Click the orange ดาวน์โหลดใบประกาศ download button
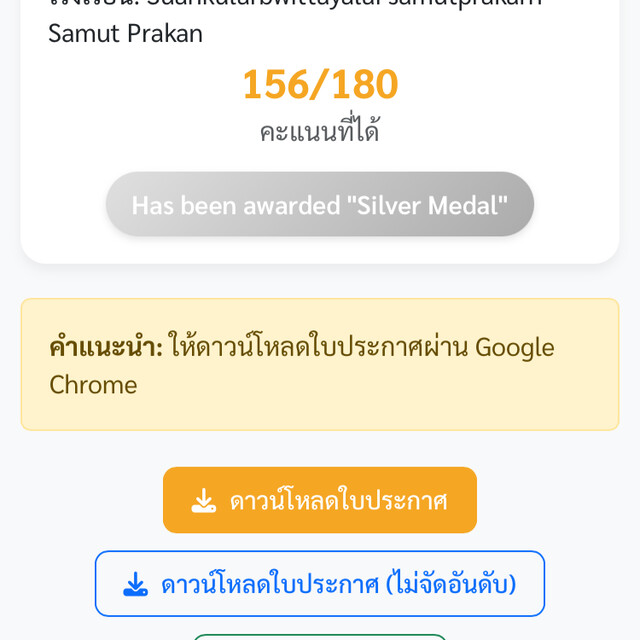Viewport: 640px width, 640px height. pyautogui.click(x=320, y=500)
